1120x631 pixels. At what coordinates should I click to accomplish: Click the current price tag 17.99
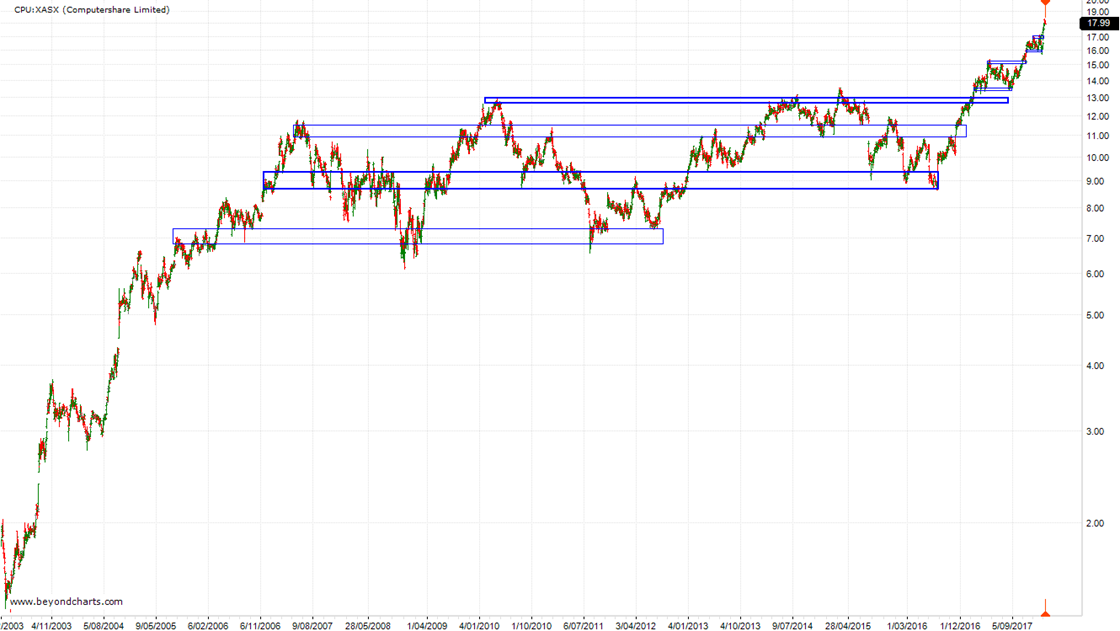1100,23
